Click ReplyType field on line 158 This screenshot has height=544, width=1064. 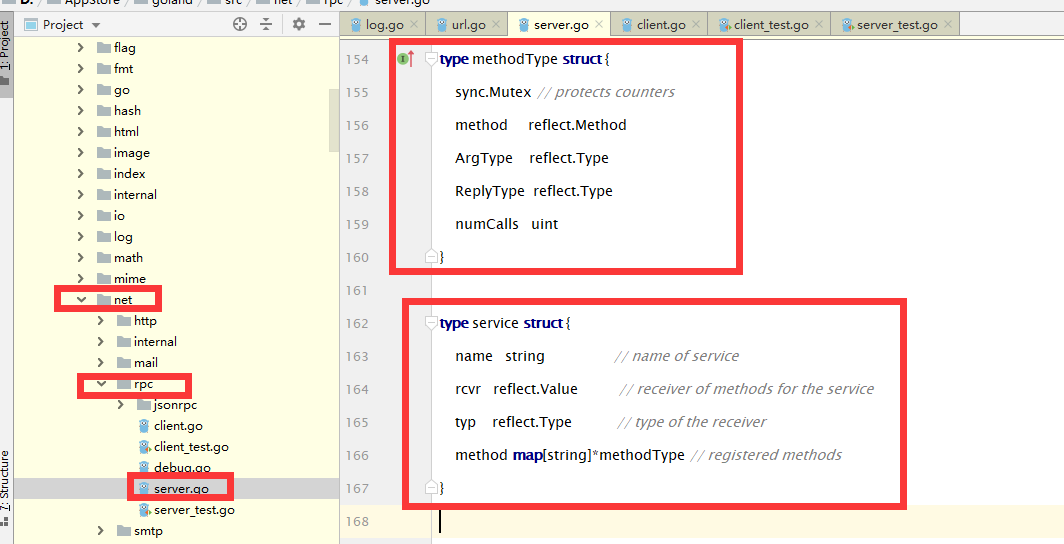pos(490,191)
